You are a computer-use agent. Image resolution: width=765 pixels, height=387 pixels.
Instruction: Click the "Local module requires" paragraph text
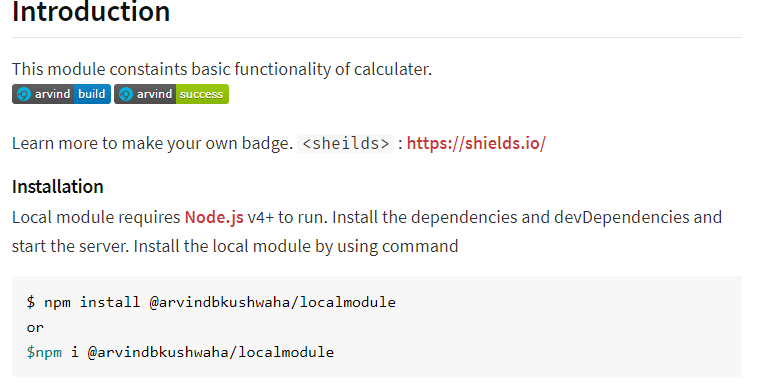tap(96, 218)
